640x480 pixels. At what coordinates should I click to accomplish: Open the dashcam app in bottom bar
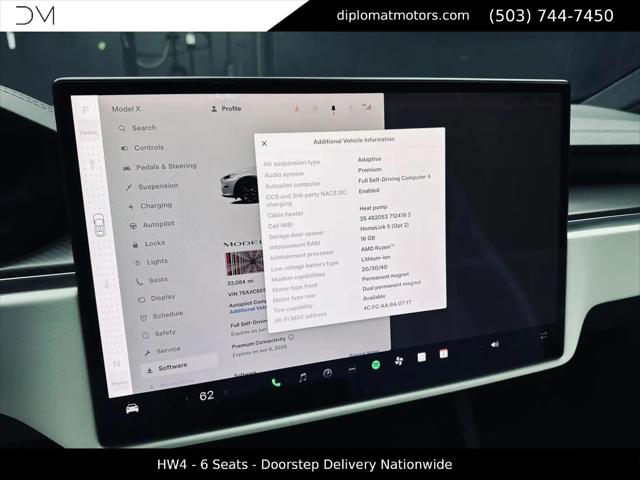327,373
